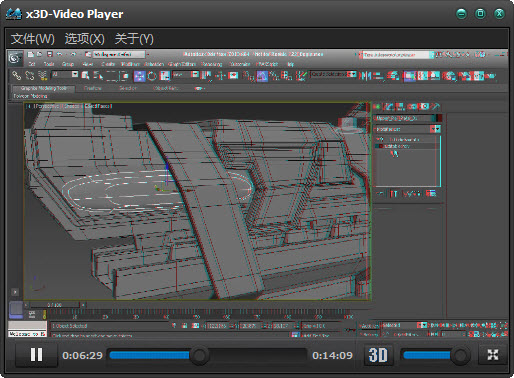Image resolution: width=514 pixels, height=378 pixels.
Task: Minimize the x3D-Video Player window
Action: pyautogui.click(x=461, y=14)
